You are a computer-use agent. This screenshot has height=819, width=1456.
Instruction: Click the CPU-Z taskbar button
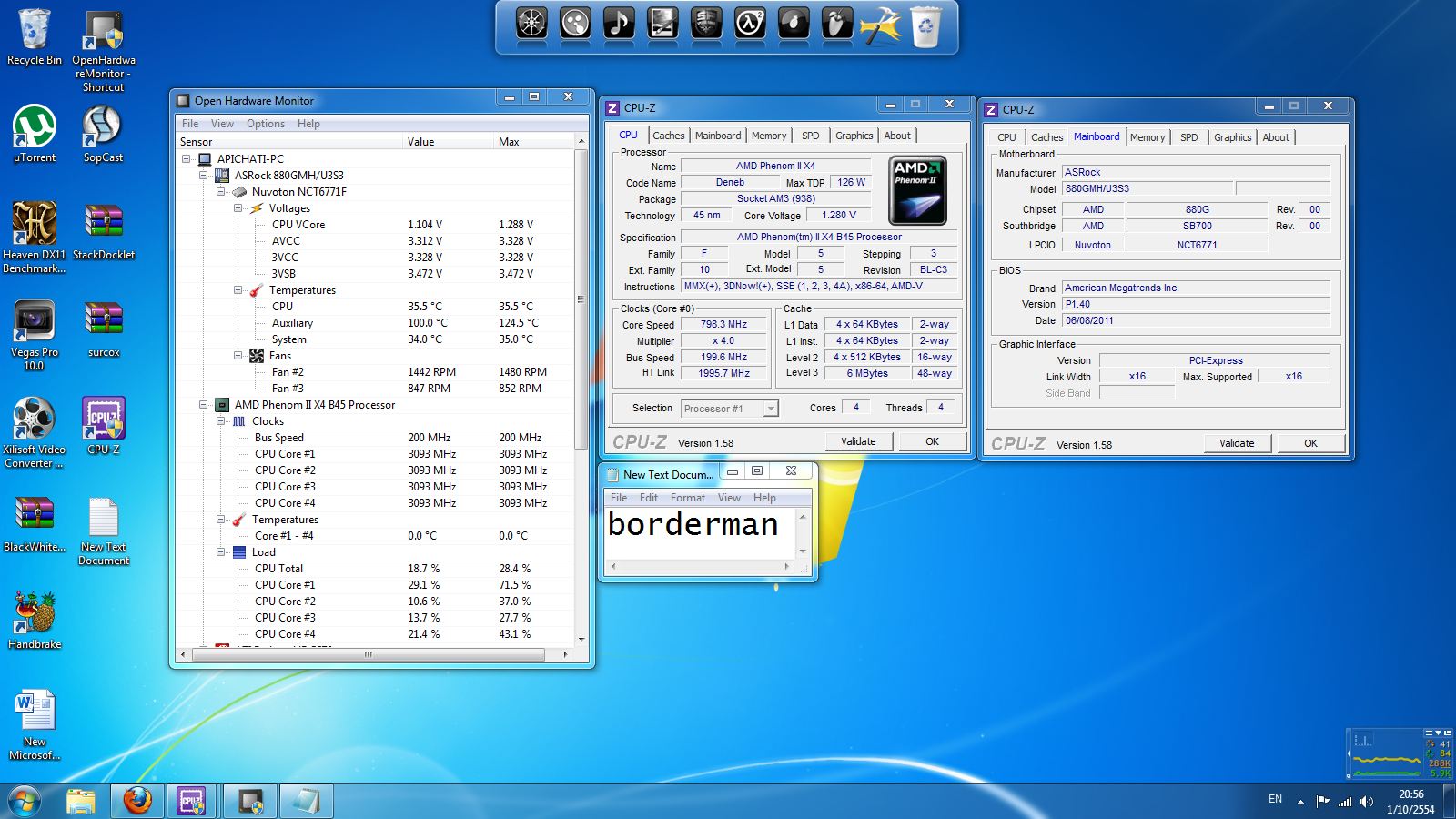point(191,801)
